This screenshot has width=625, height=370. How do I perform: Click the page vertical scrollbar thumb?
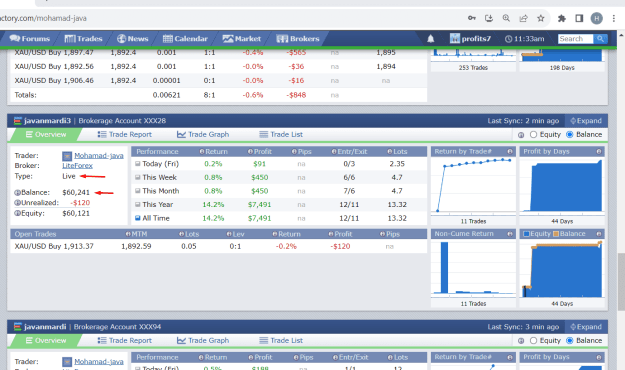621,281
